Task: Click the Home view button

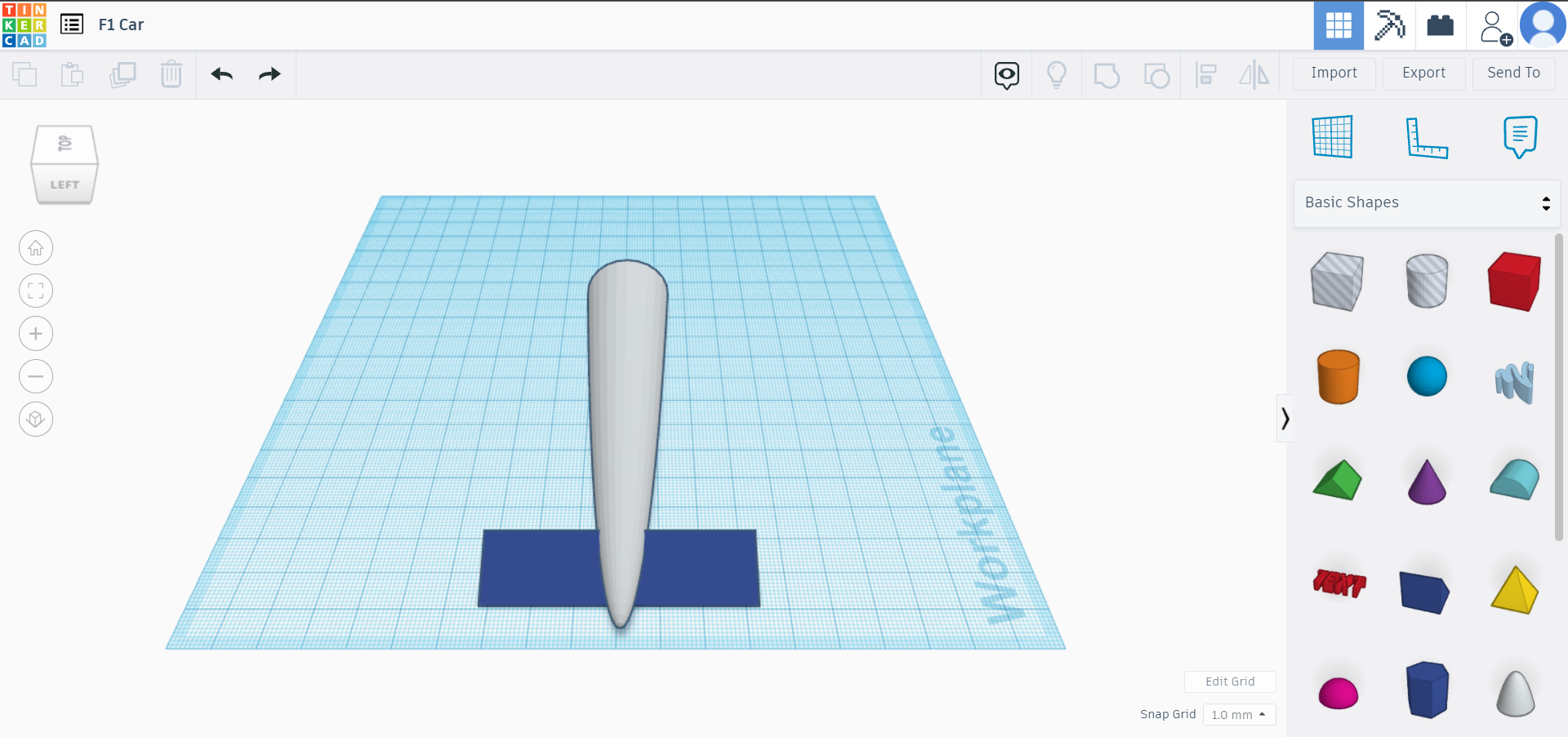Action: [x=36, y=248]
